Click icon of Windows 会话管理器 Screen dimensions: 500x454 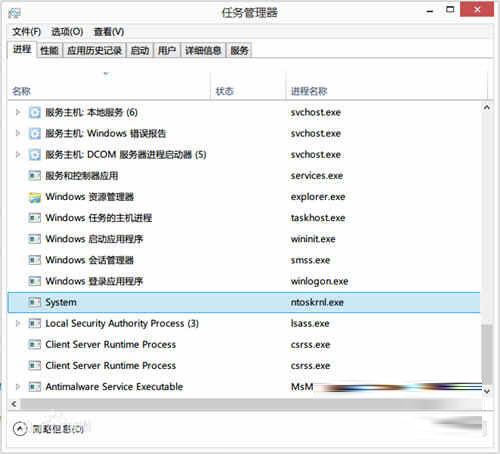click(x=34, y=260)
